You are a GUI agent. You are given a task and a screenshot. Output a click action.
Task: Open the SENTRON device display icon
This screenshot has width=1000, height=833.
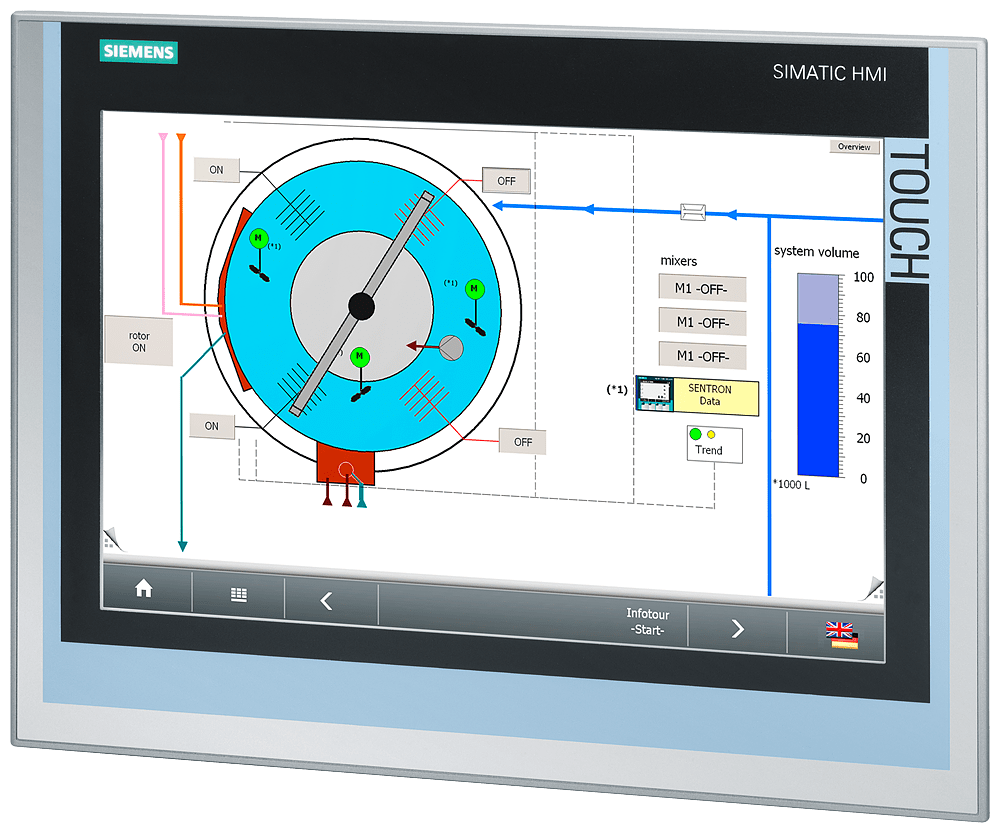pos(655,394)
